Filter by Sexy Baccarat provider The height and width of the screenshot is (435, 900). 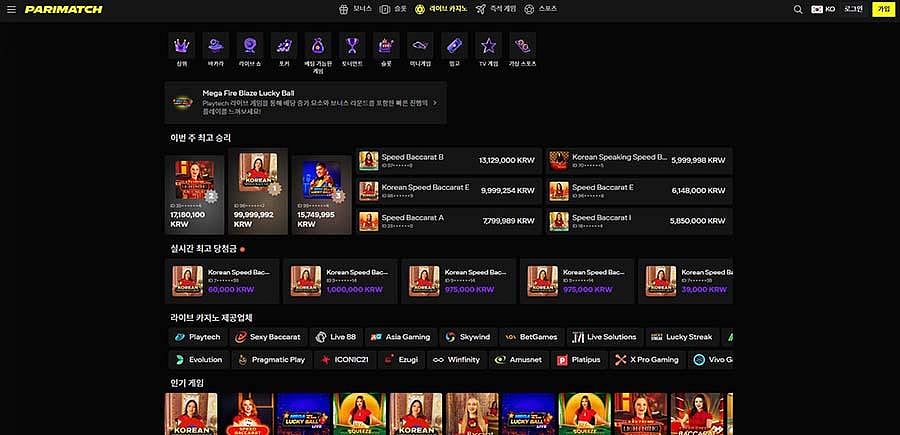(268, 337)
